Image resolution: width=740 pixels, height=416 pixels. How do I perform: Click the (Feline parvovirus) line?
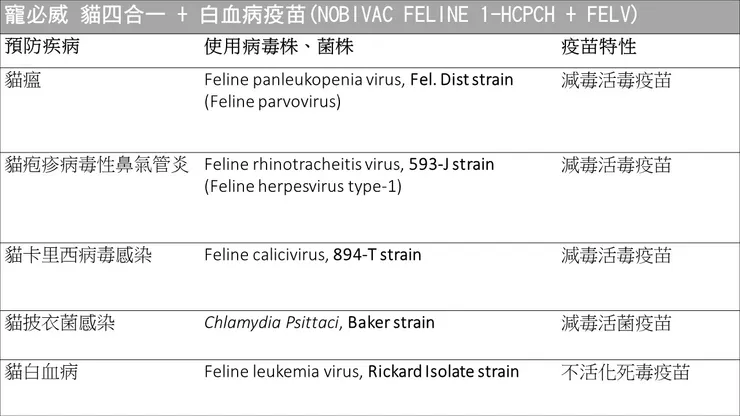pyautogui.click(x=272, y=101)
